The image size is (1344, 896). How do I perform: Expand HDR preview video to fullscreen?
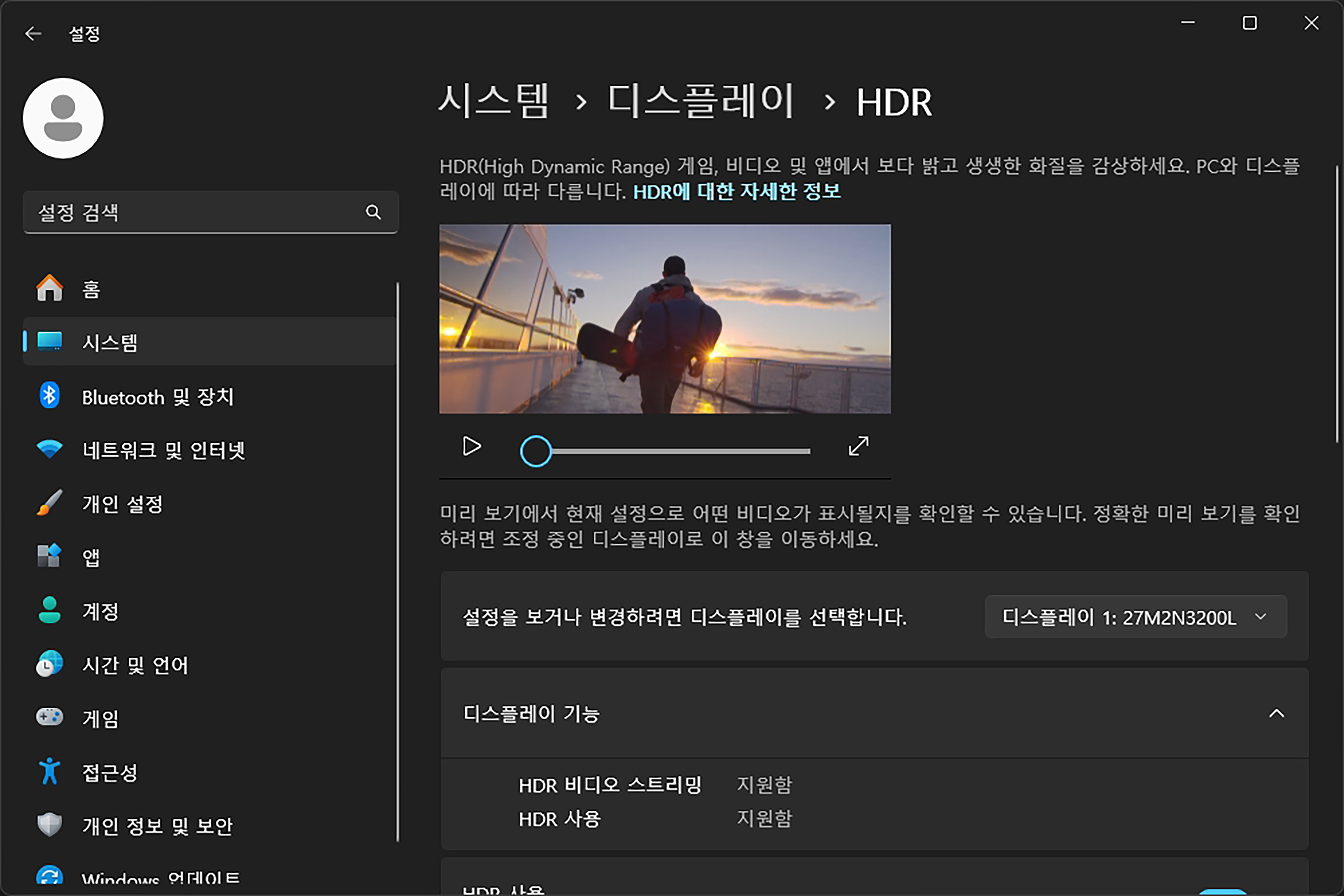858,446
